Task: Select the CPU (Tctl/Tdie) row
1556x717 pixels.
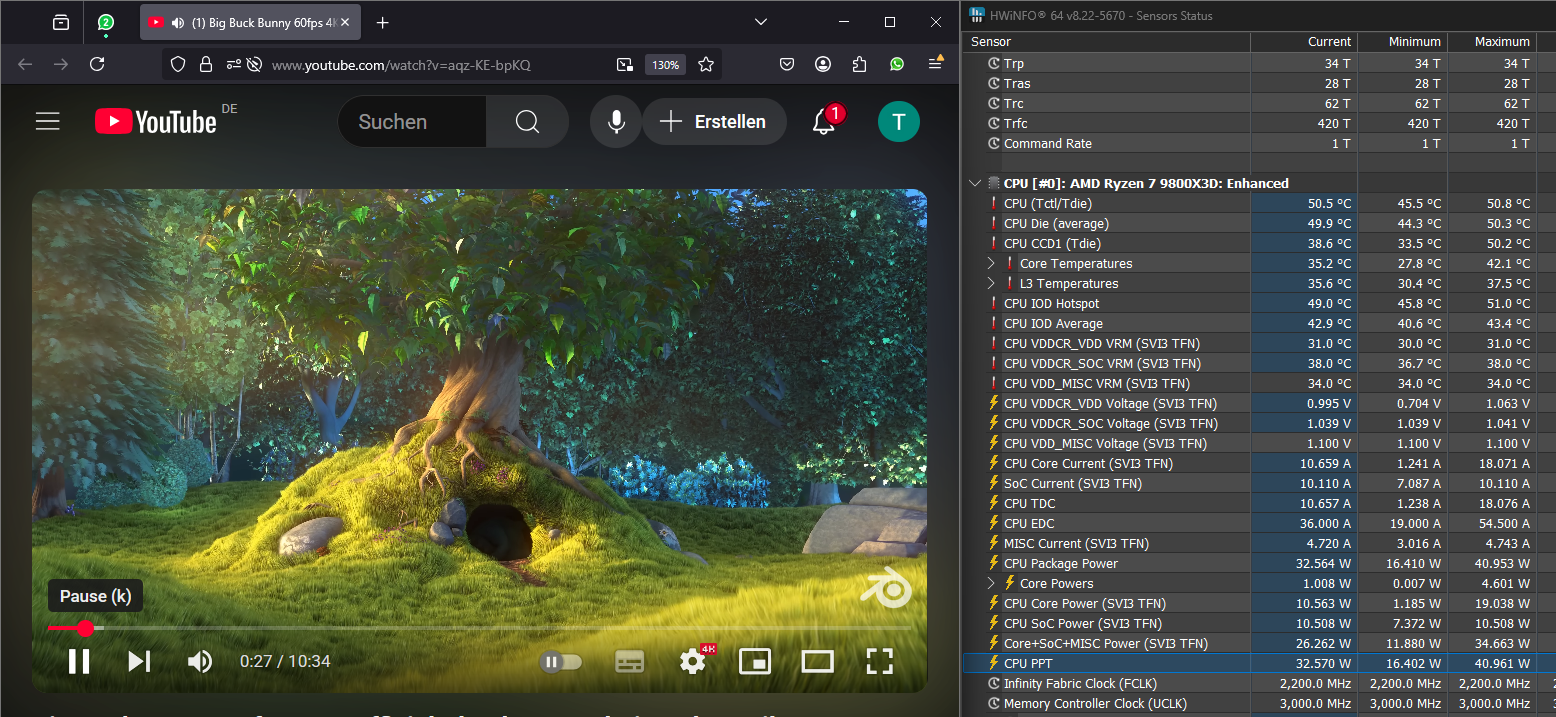Action: pyautogui.click(x=1259, y=203)
